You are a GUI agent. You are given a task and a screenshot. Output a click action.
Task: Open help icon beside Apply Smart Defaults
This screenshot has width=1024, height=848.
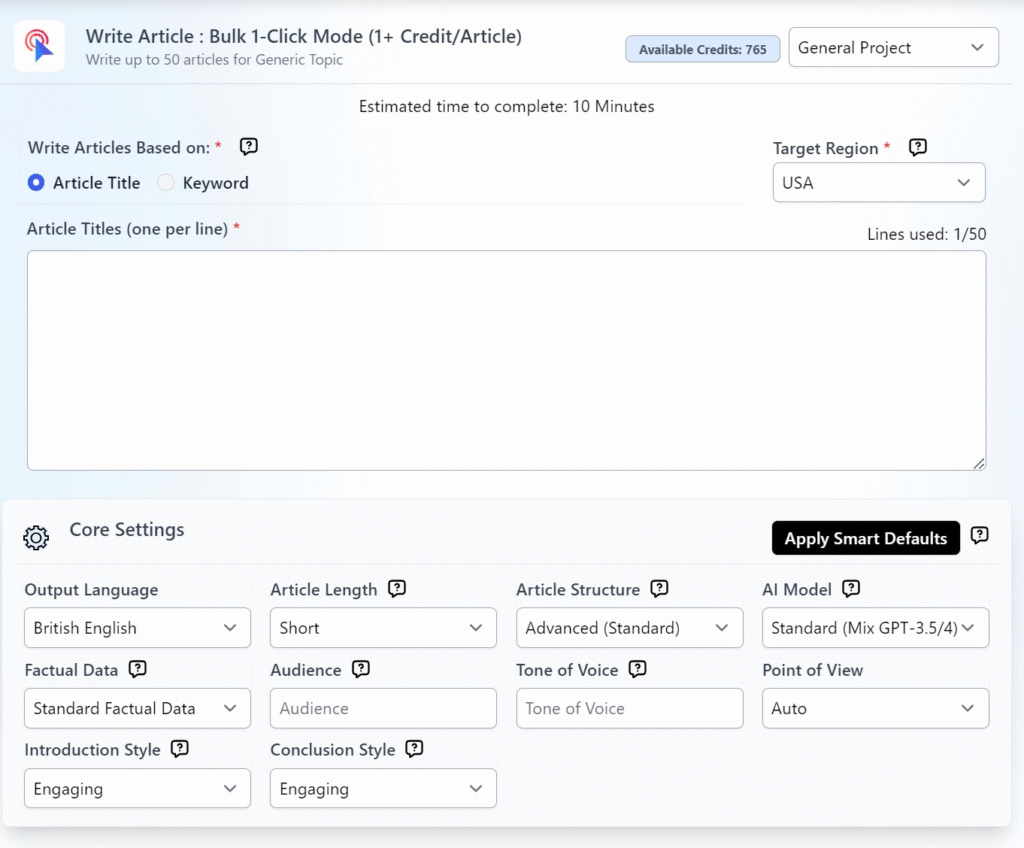(x=979, y=536)
